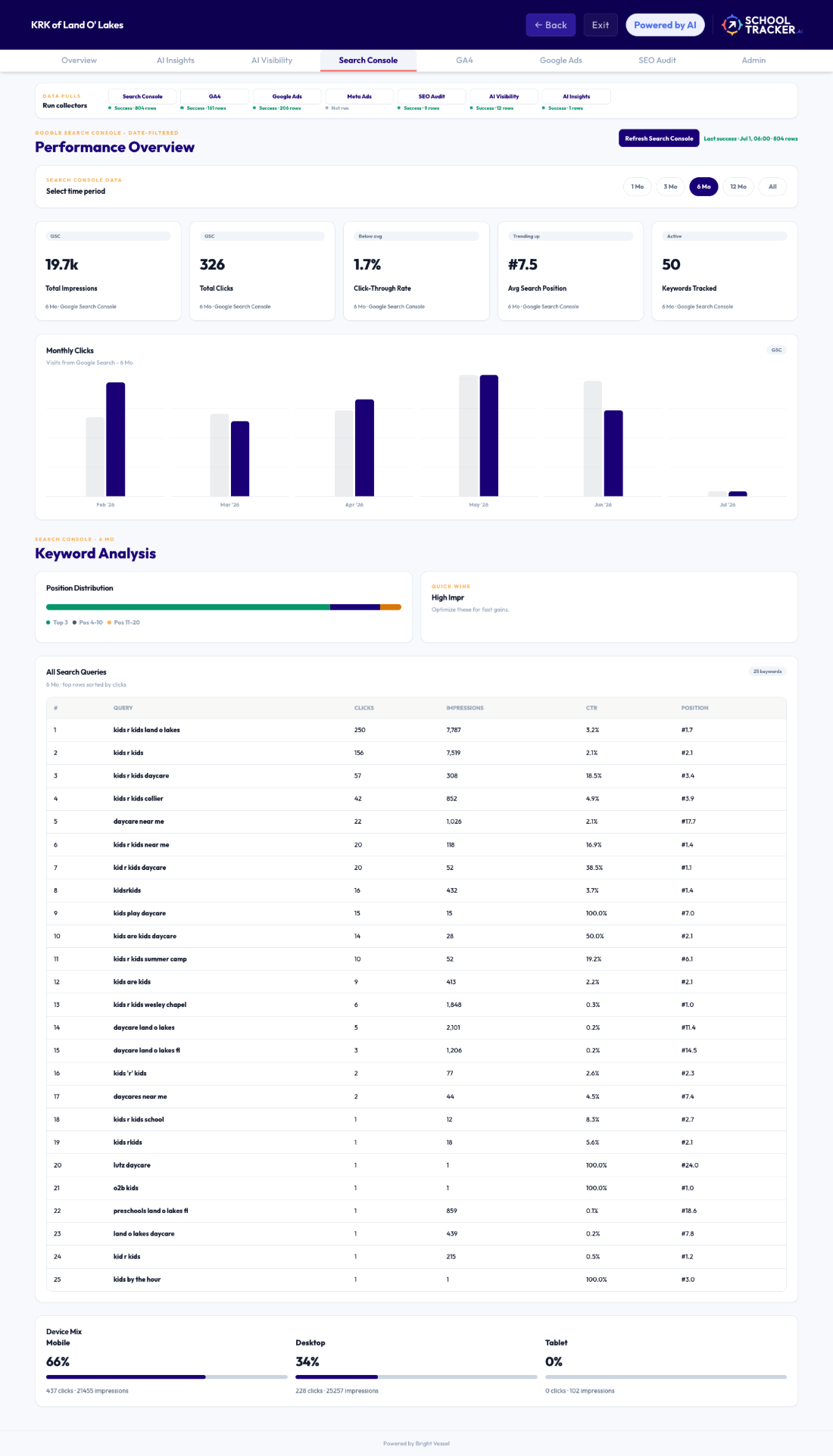Run the SEO Audit collector
The width and height of the screenshot is (833, 1456).
432,96
